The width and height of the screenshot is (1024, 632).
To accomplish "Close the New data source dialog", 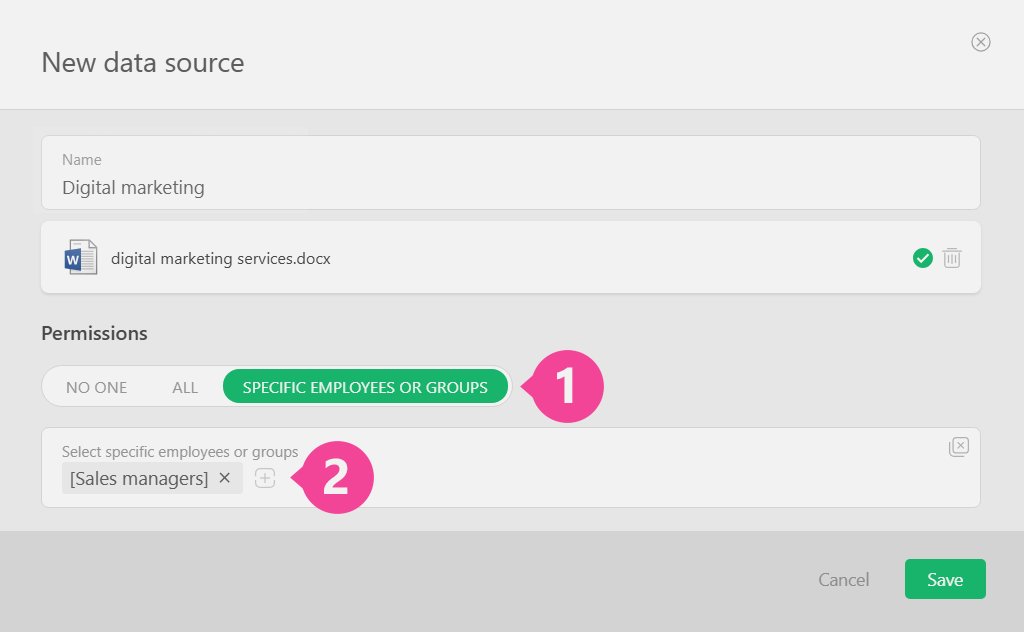I will pyautogui.click(x=980, y=42).
